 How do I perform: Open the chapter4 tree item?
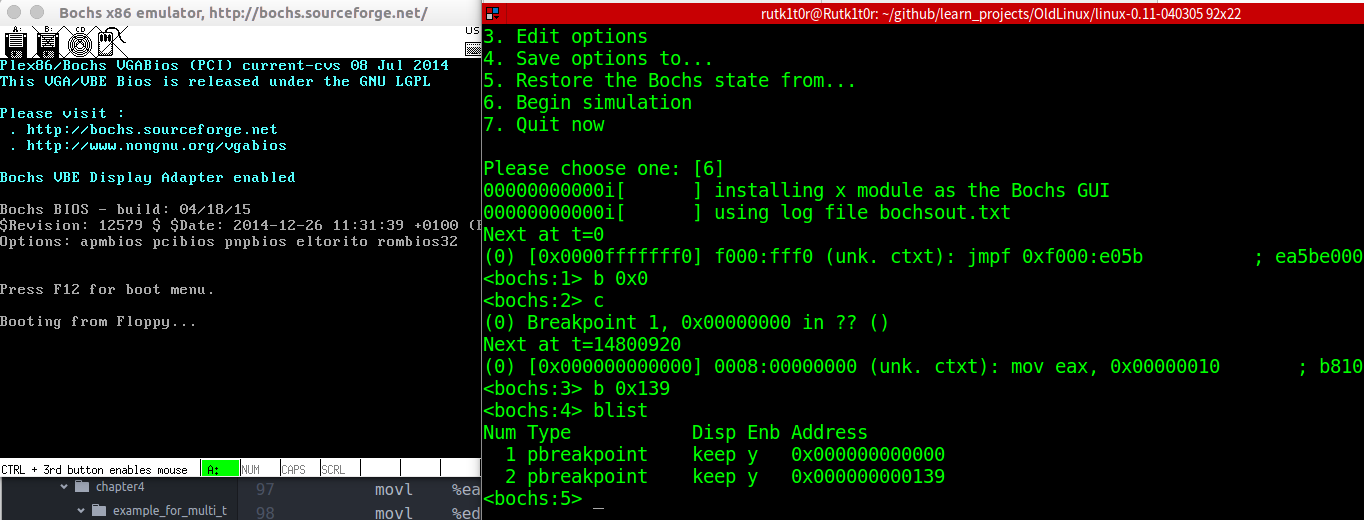point(119,487)
